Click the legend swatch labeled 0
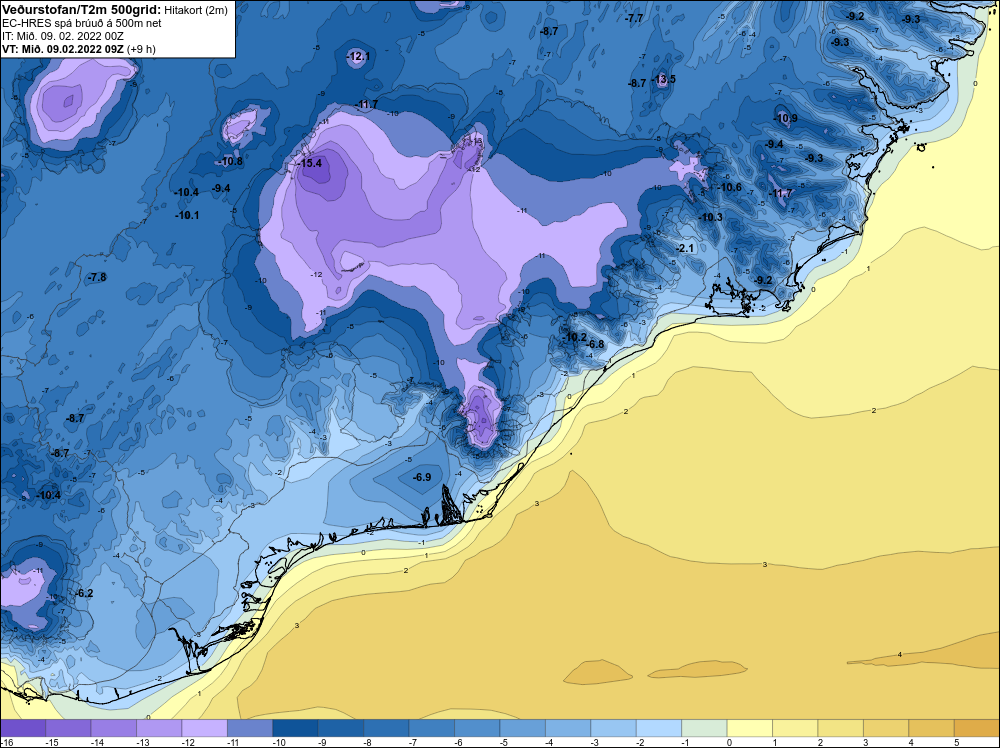Screen dimensions: 1000x748 point(750,728)
